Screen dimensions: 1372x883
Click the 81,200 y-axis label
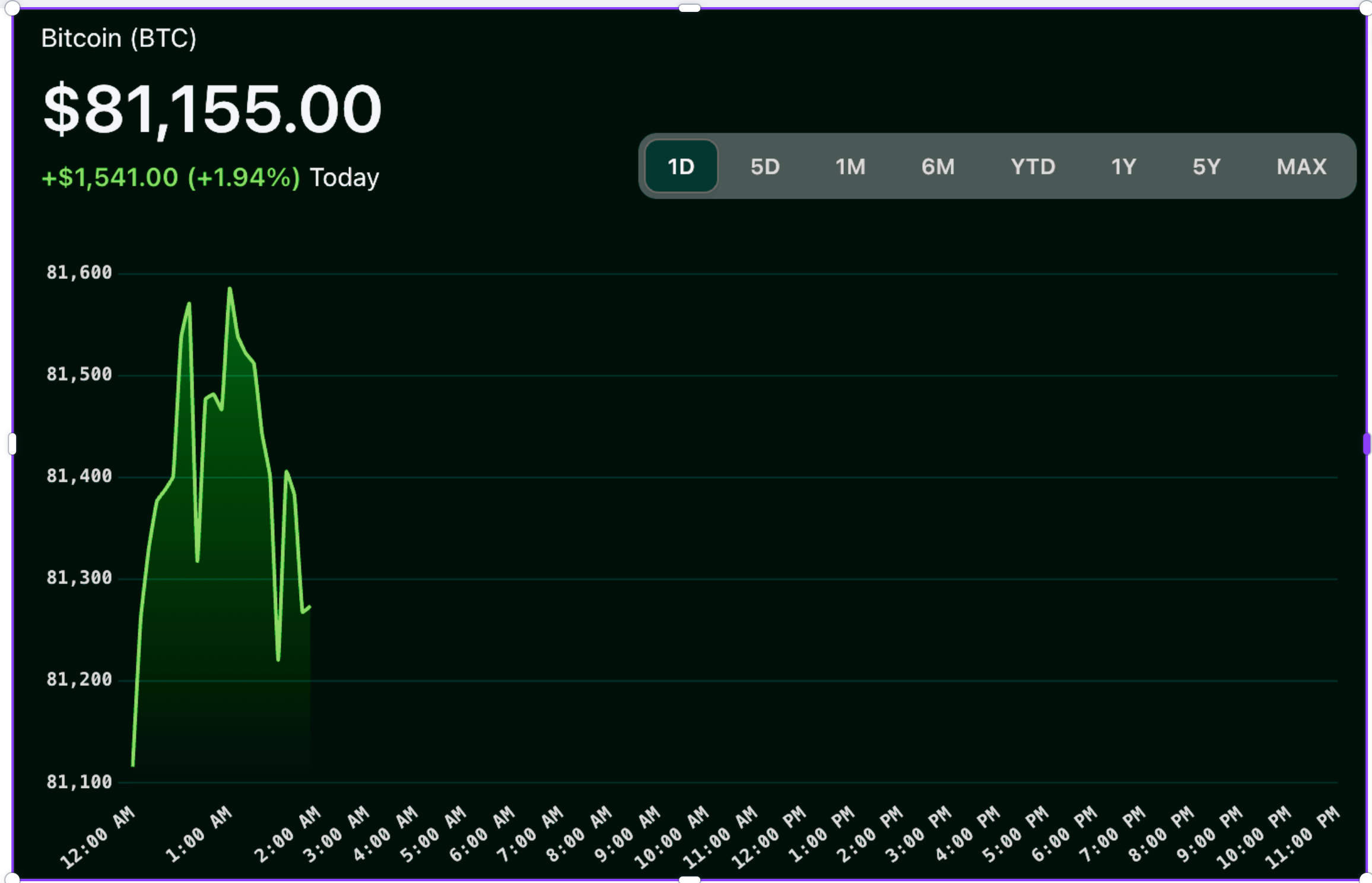click(x=79, y=679)
